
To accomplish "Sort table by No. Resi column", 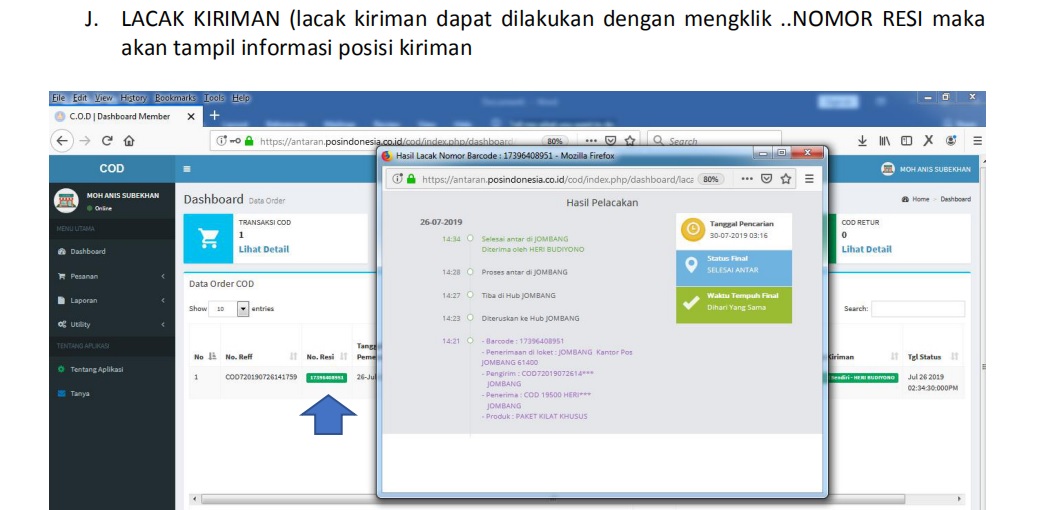I will pos(326,357).
